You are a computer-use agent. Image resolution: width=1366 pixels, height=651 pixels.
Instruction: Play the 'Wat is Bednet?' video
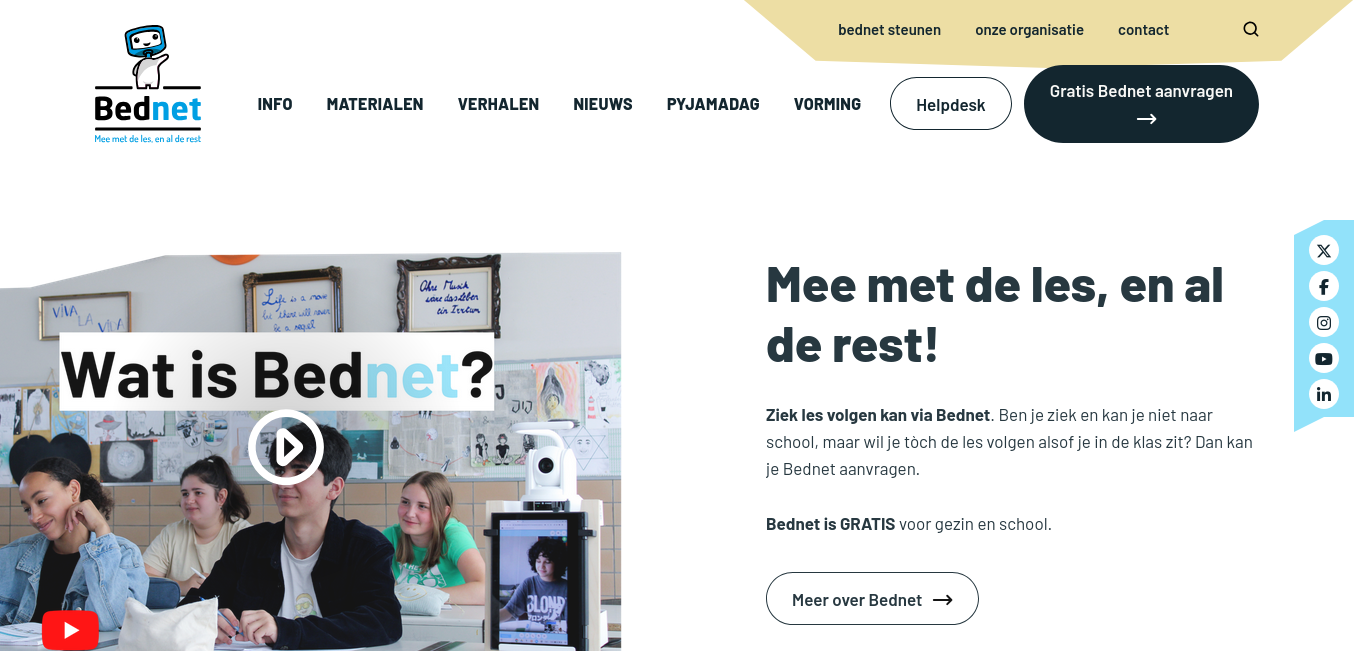286,447
